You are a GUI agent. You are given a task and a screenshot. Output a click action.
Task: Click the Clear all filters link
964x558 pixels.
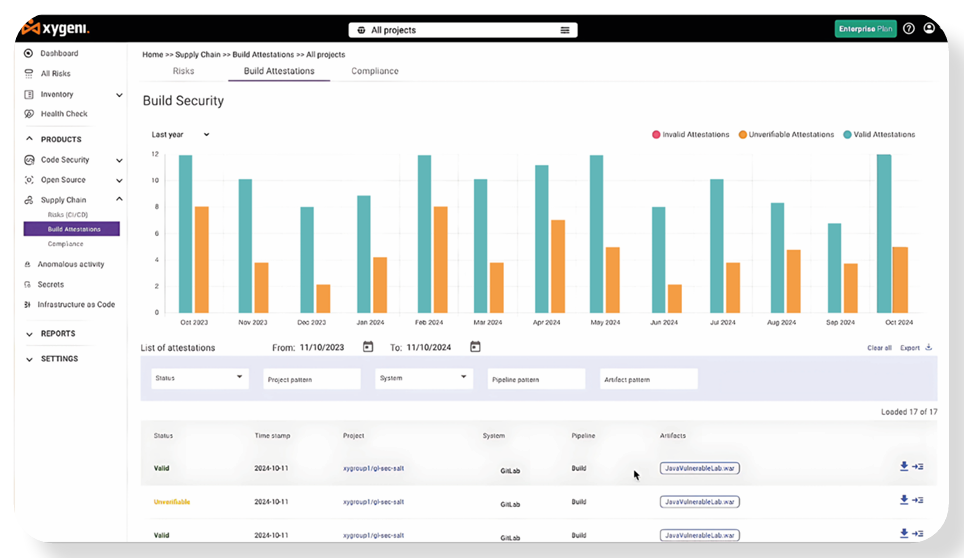click(879, 348)
